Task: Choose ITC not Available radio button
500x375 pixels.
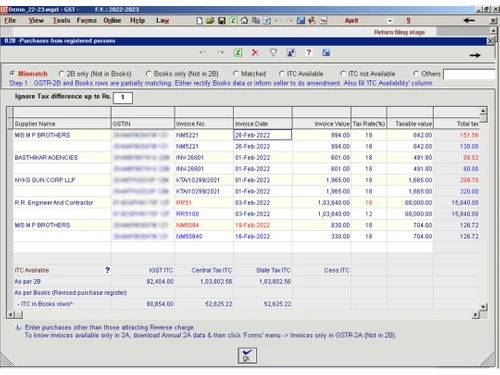Action: pos(343,74)
